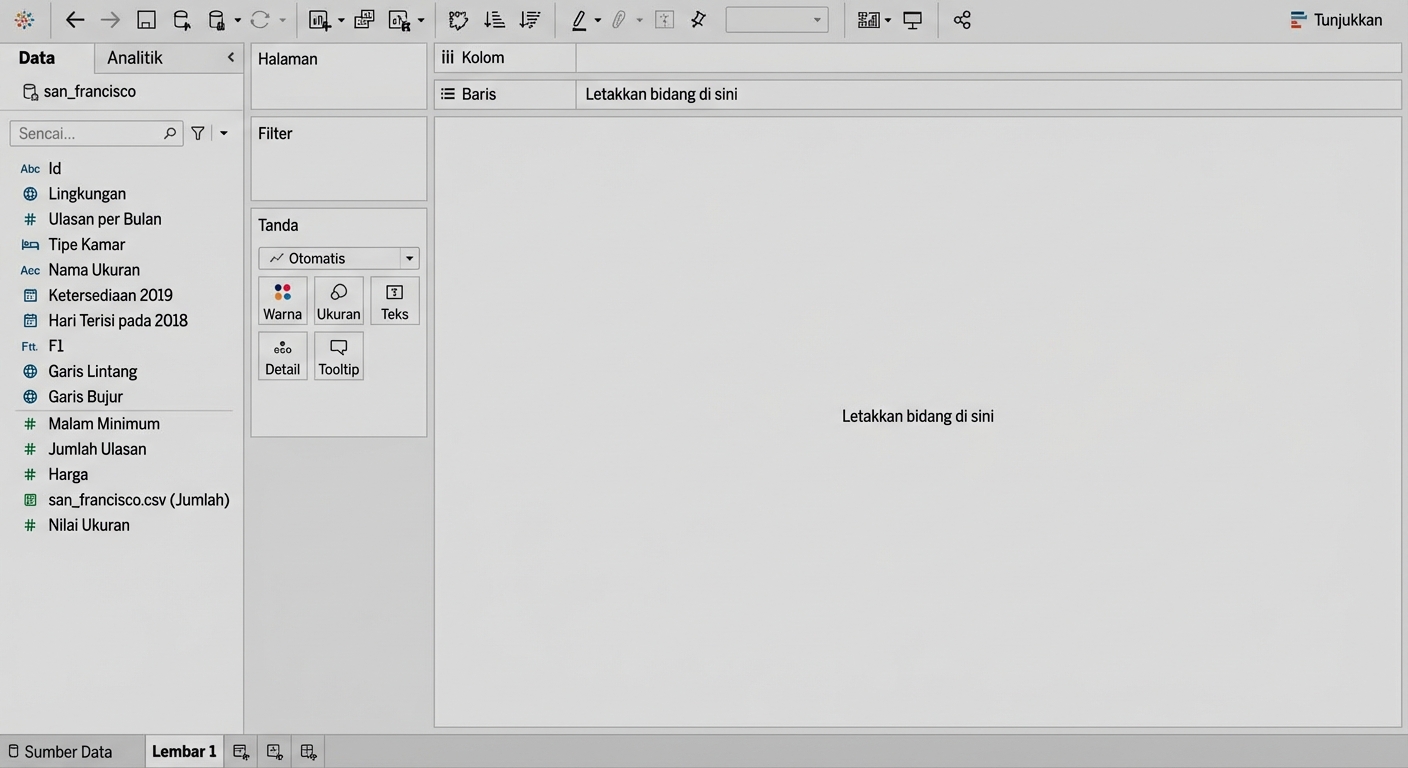
Task: Collapse the side pane with chevron
Action: click(x=231, y=58)
